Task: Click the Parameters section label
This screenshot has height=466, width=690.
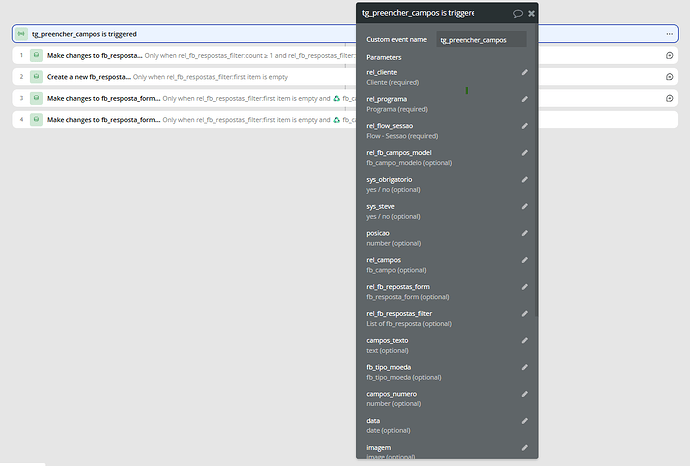Action: [x=384, y=57]
